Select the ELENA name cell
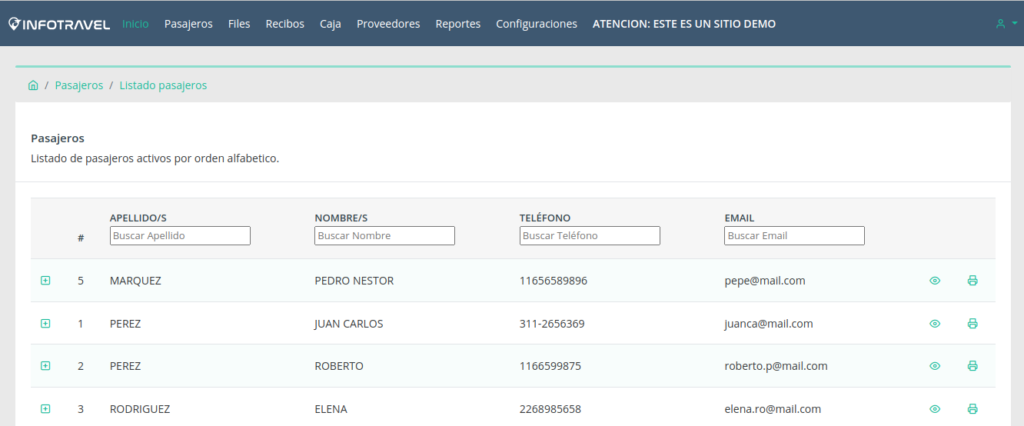 330,409
